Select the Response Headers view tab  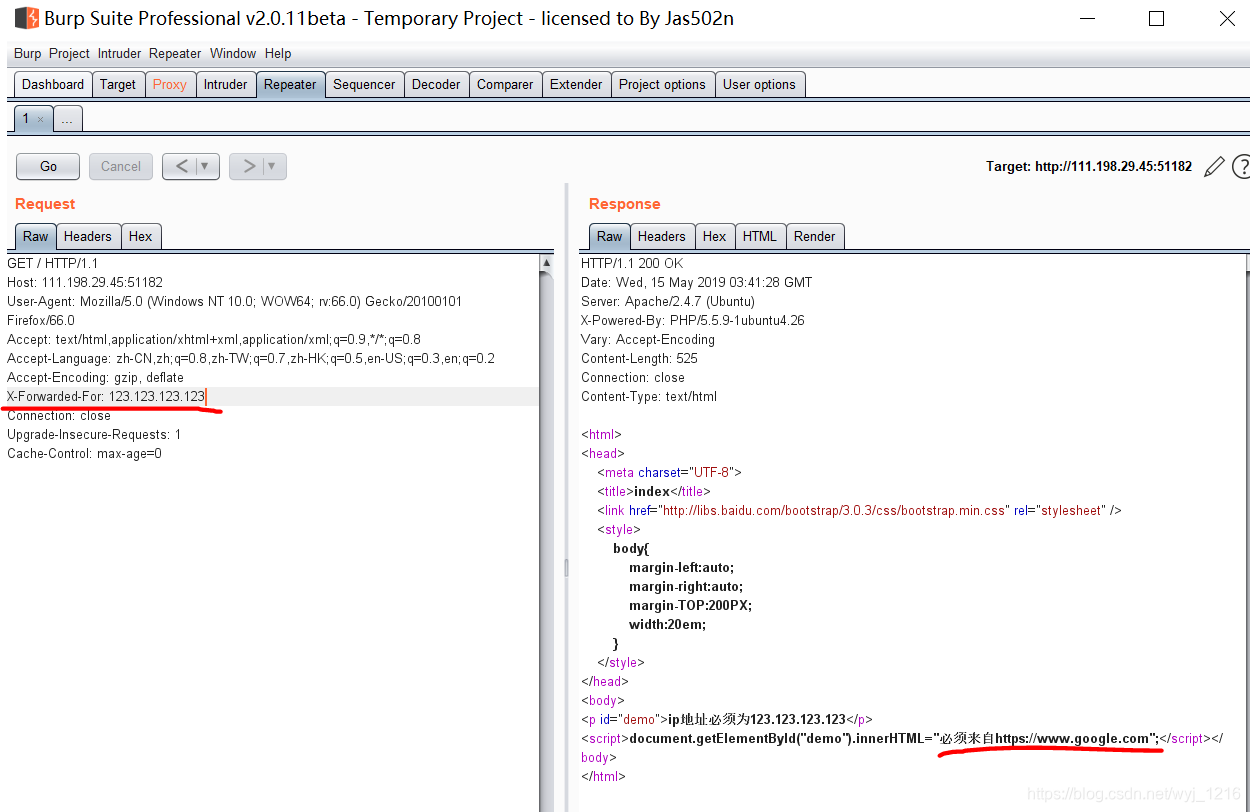pos(662,237)
